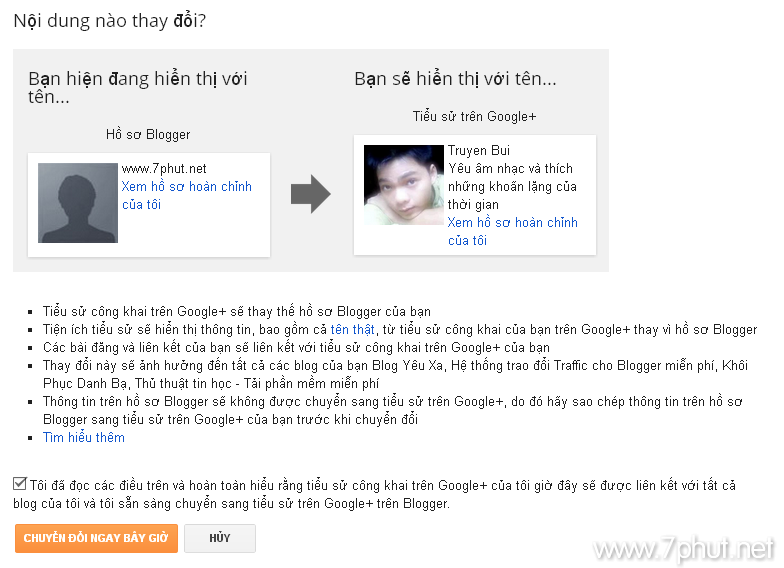Open the "Tìm hiểu thêm" link

84,438
